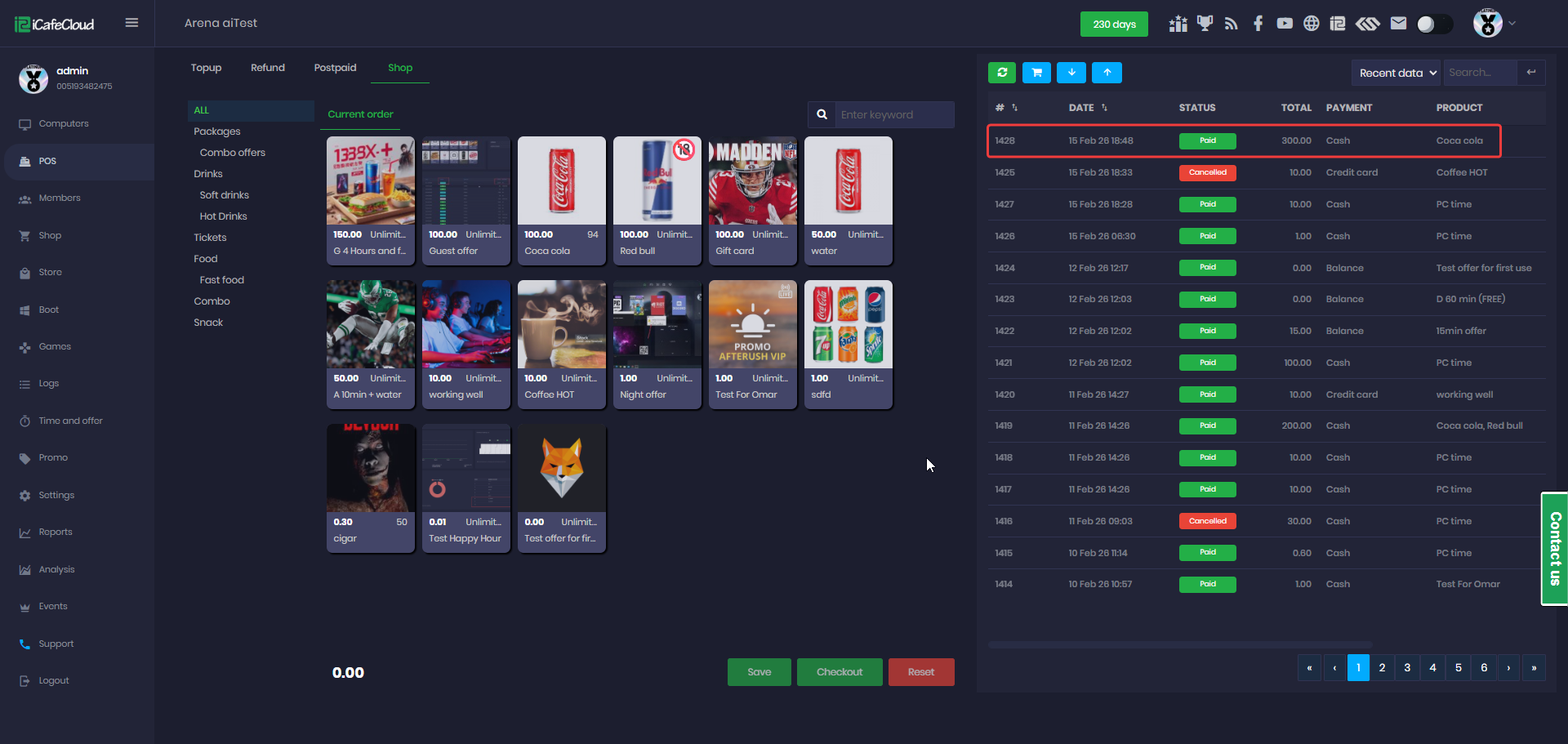Click the RSS feed icon

point(1232,24)
